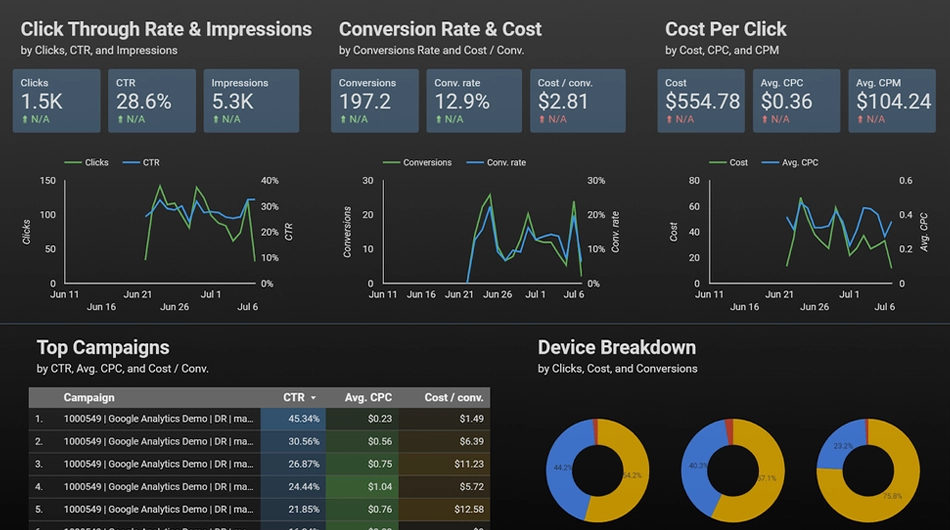The image size is (950, 530).
Task: Open the Impressions scorecard showing 5.3K
Action: coord(251,101)
